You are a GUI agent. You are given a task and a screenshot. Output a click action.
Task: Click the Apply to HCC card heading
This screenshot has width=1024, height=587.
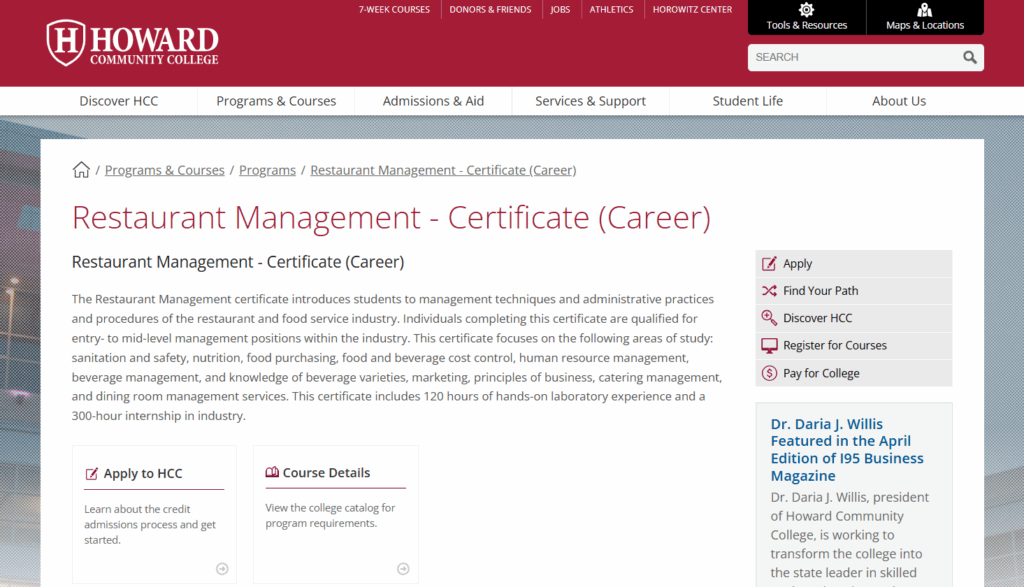coord(143,473)
